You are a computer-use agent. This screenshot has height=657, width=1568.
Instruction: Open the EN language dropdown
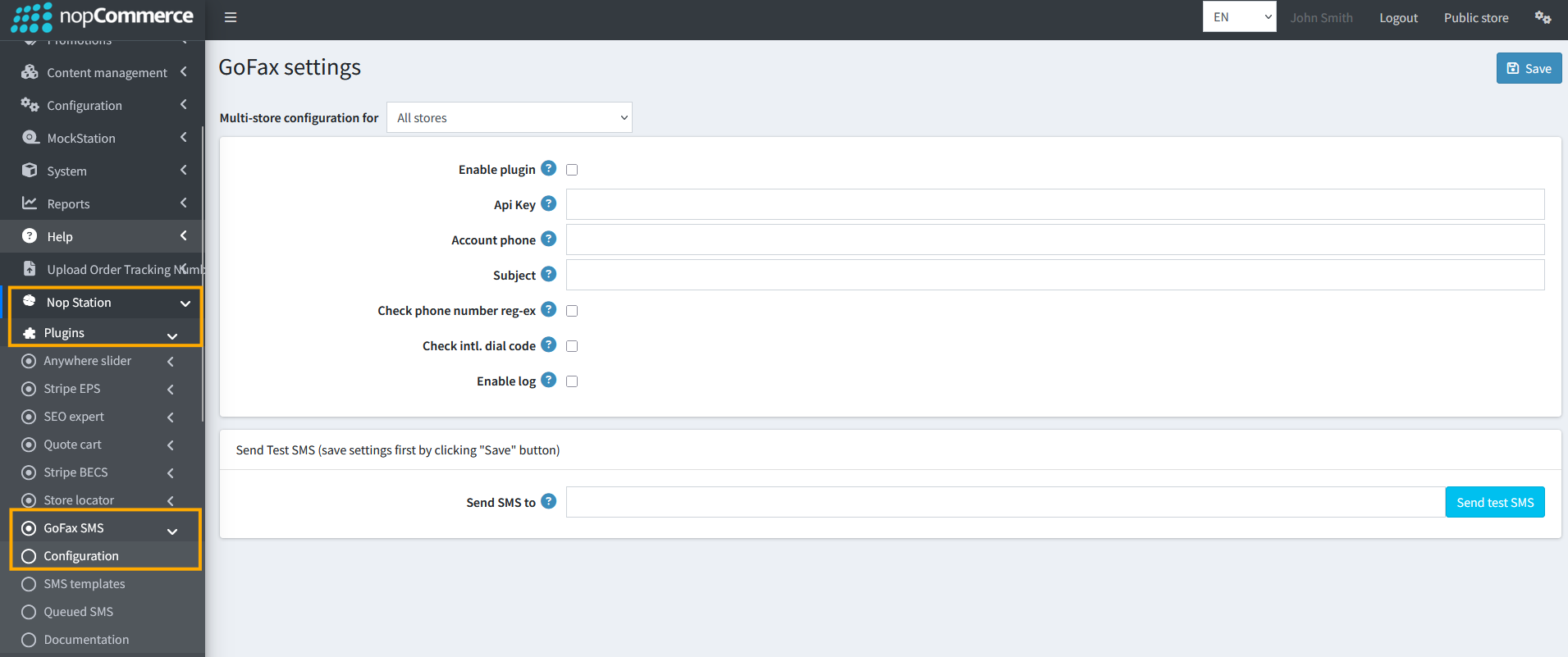(1239, 16)
